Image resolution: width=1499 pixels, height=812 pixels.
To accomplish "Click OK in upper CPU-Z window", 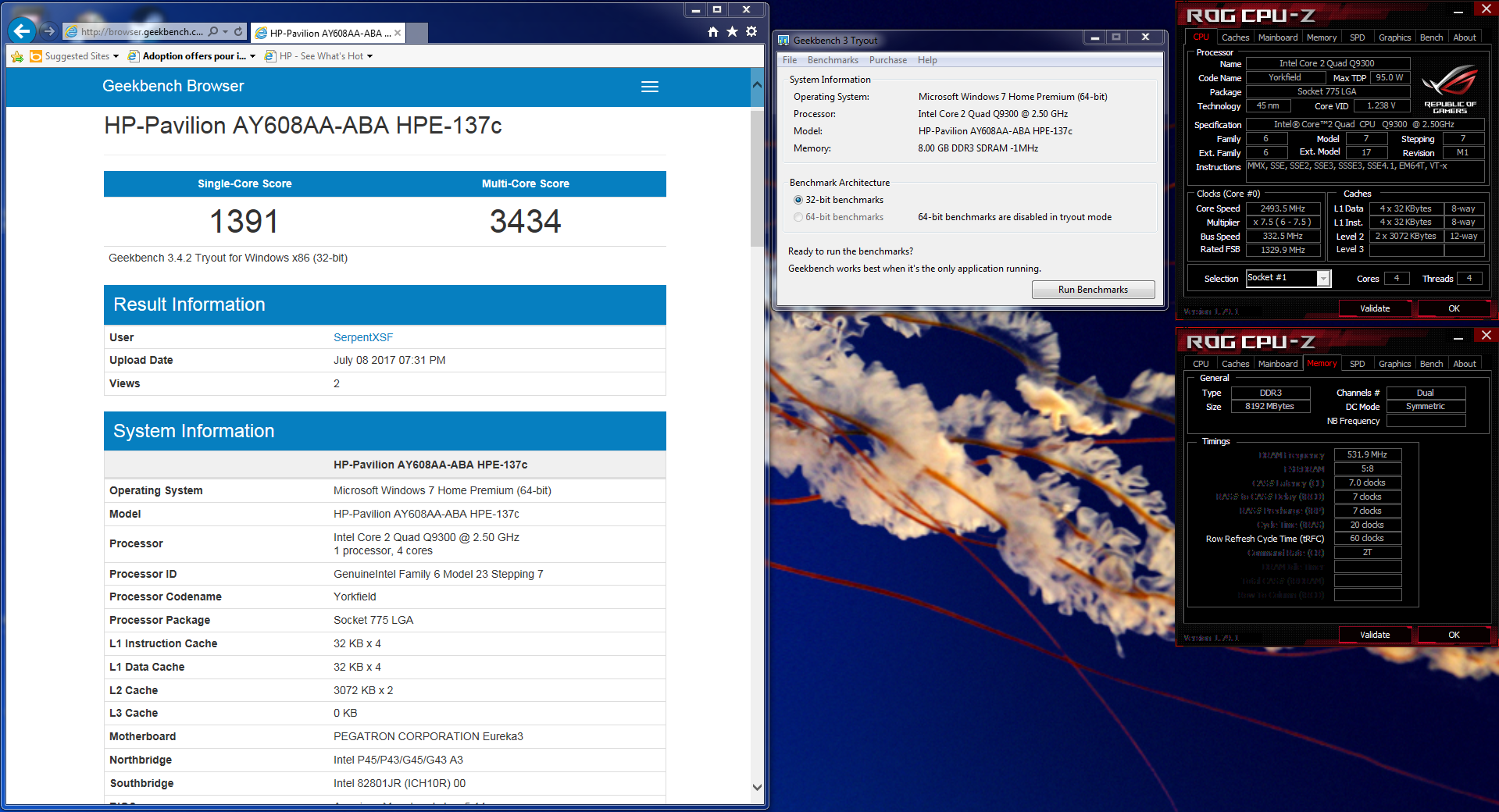I will point(1454,308).
